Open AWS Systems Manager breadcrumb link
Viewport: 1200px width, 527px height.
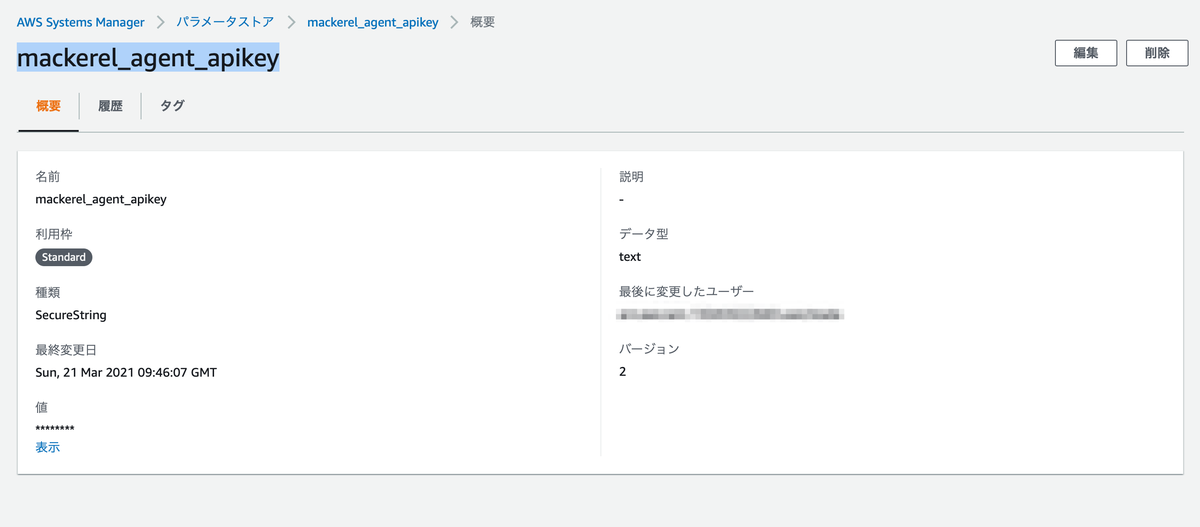pyautogui.click(x=81, y=22)
